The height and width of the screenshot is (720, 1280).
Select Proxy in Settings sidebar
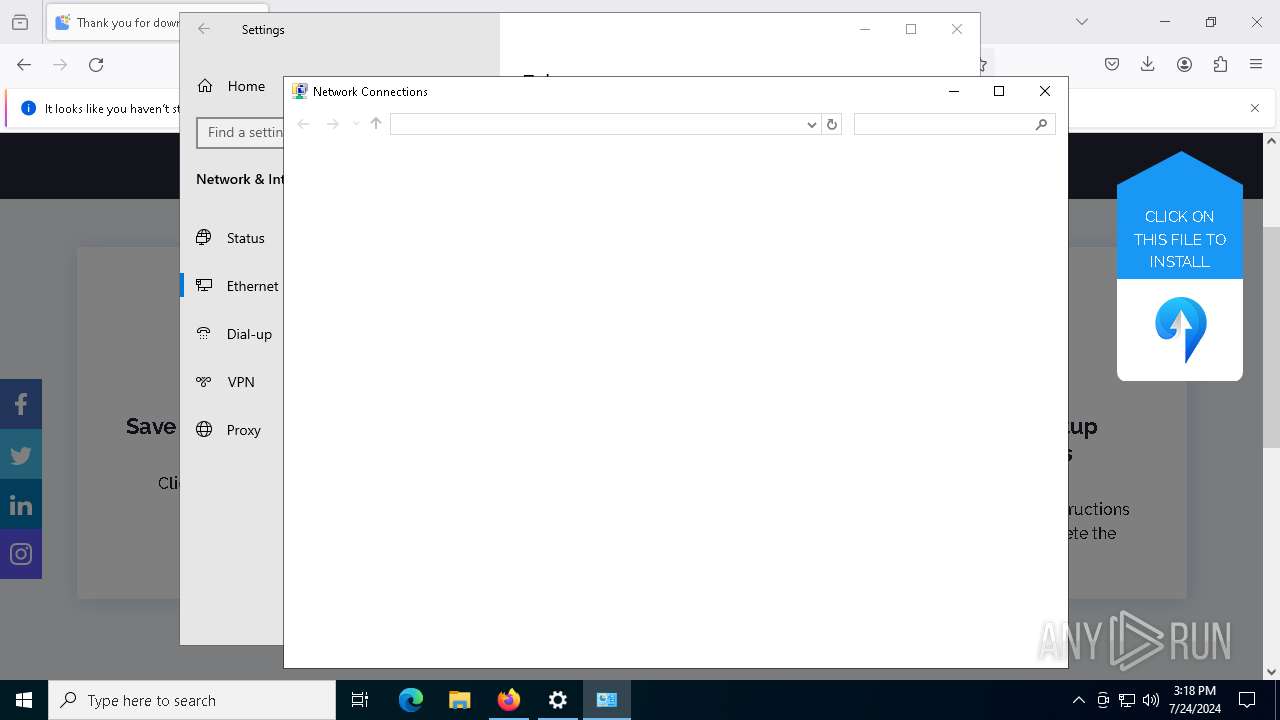pyautogui.click(x=232, y=430)
